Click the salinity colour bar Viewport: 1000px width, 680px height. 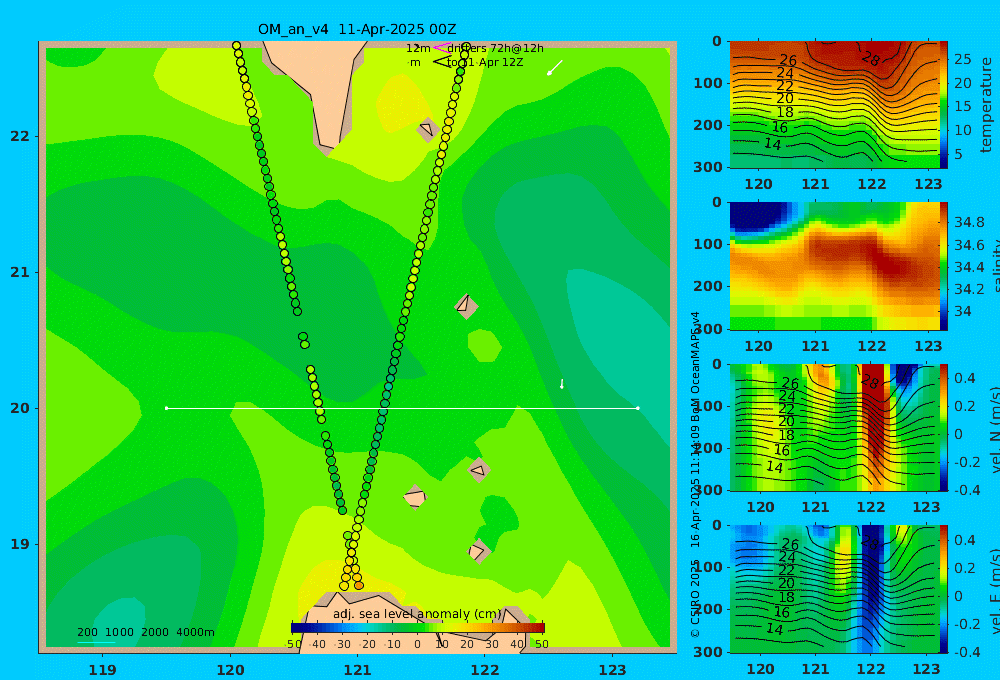(943, 266)
